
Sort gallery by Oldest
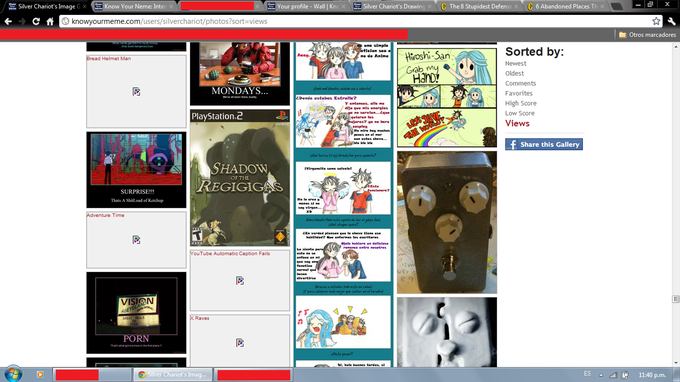(x=514, y=73)
